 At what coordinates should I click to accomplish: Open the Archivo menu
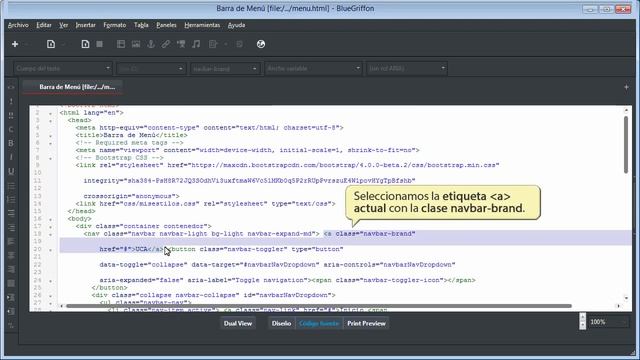click(x=18, y=25)
